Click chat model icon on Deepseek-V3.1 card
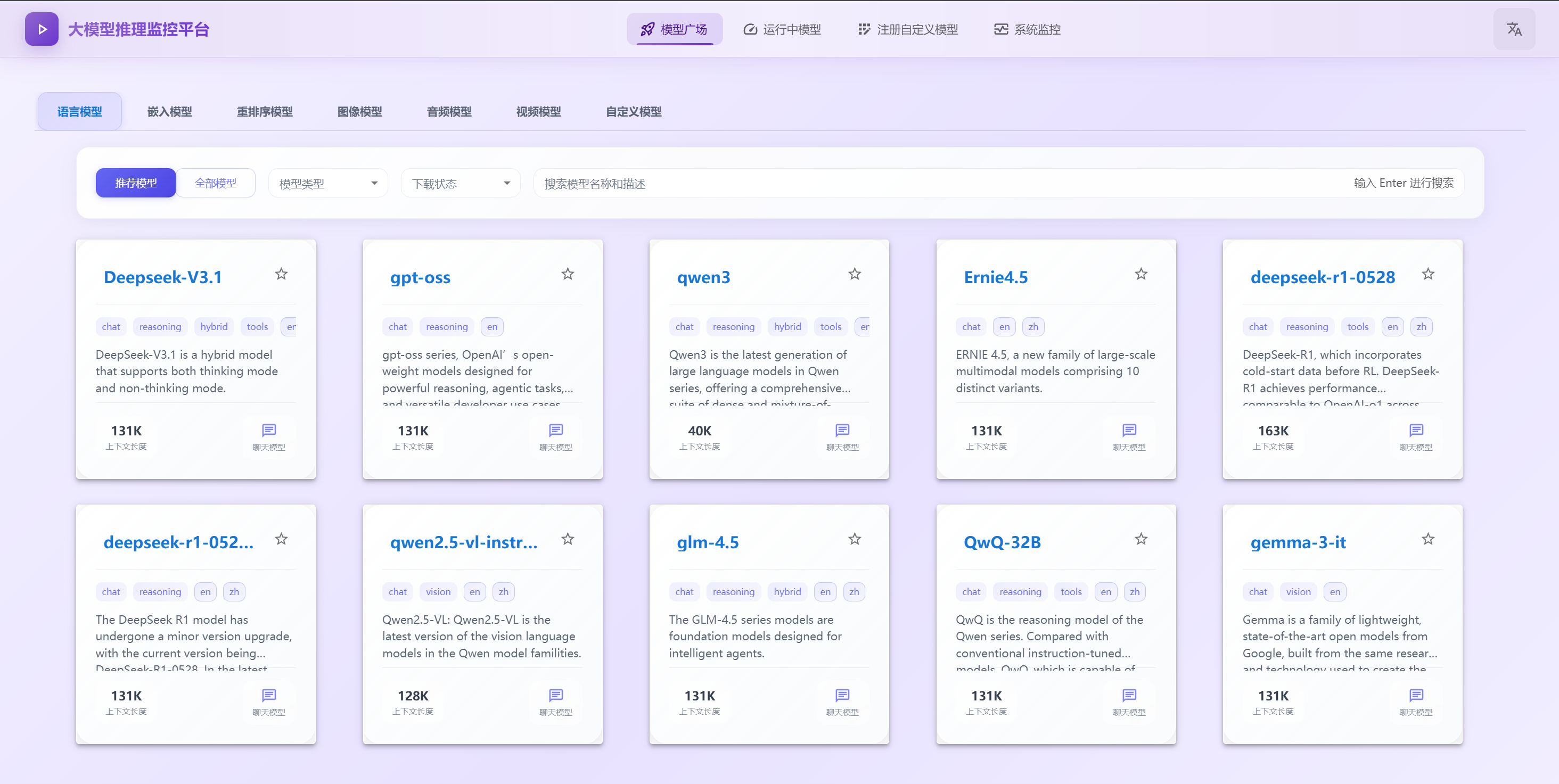Screen dimensions: 1559x784 pos(269,431)
